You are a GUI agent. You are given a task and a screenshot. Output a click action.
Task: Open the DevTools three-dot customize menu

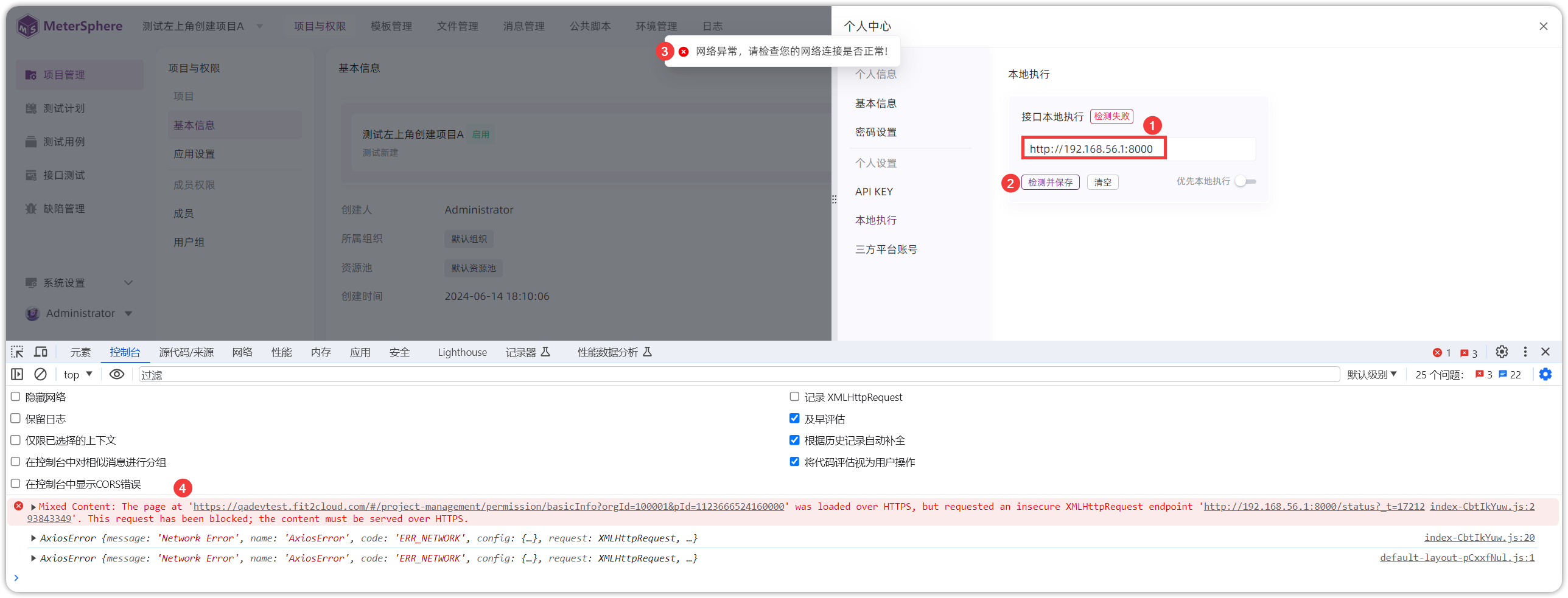click(1525, 352)
